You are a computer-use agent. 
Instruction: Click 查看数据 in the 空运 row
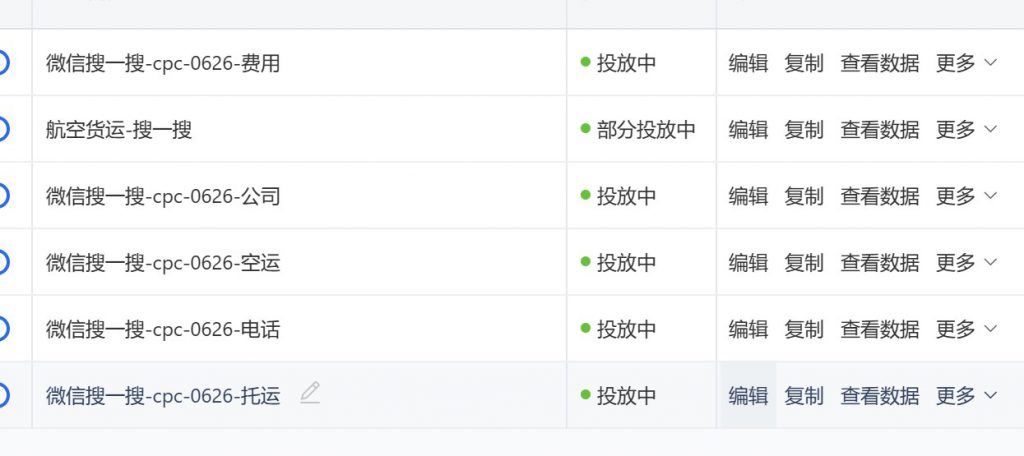click(x=880, y=263)
